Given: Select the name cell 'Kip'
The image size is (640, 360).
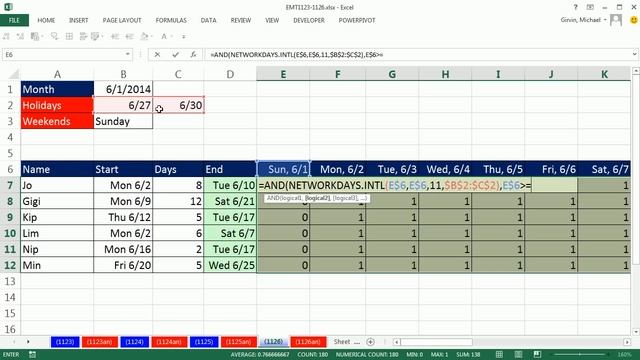Looking at the screenshot, I should tap(57, 217).
